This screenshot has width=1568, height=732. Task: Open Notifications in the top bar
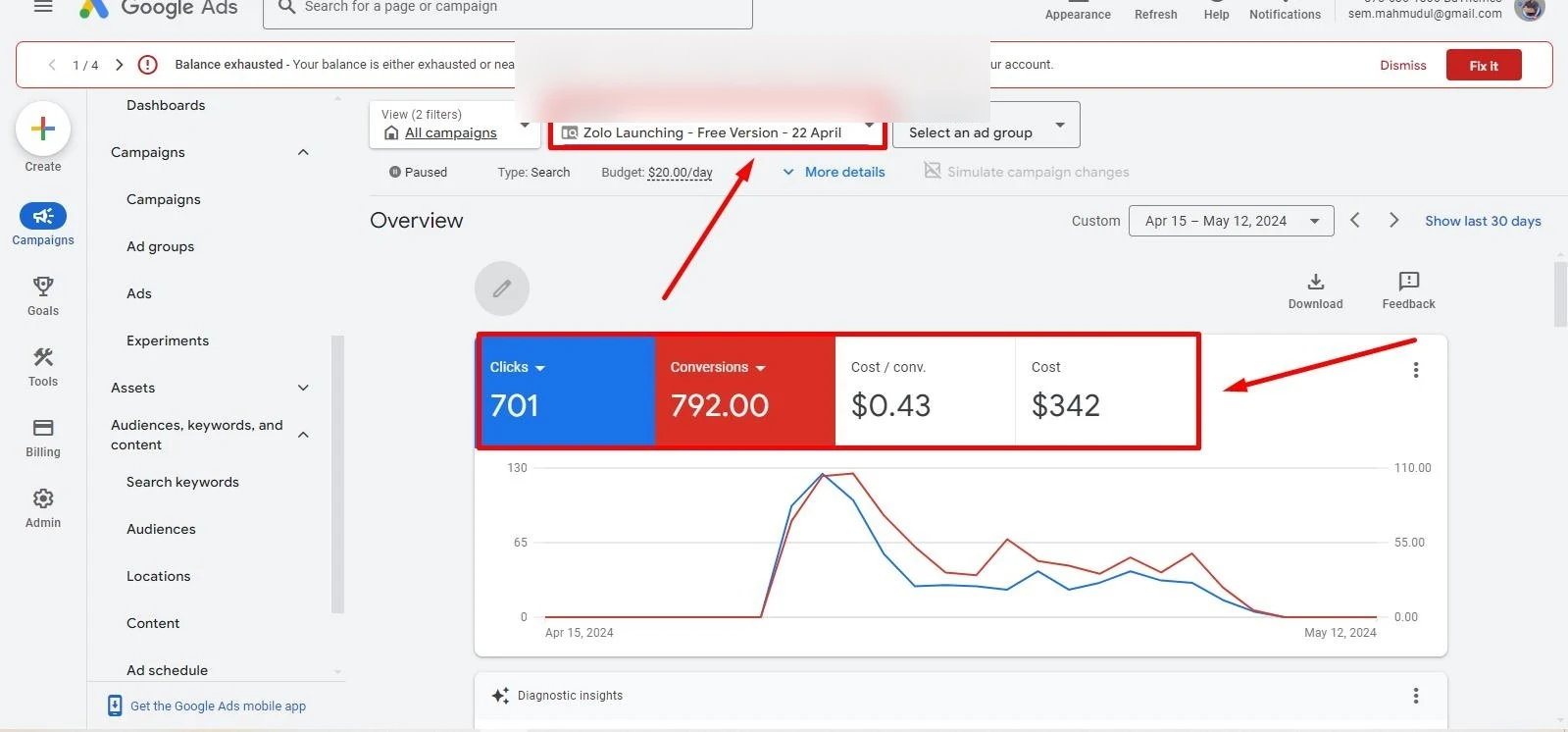pyautogui.click(x=1285, y=9)
